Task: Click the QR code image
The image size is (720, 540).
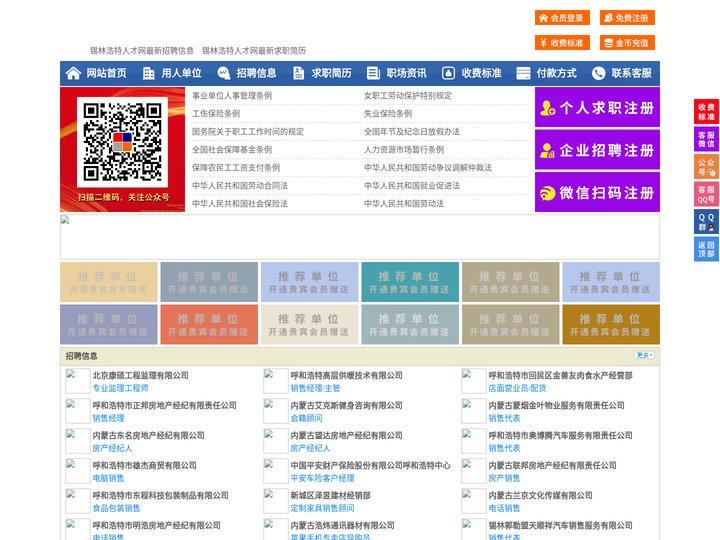Action: click(123, 141)
